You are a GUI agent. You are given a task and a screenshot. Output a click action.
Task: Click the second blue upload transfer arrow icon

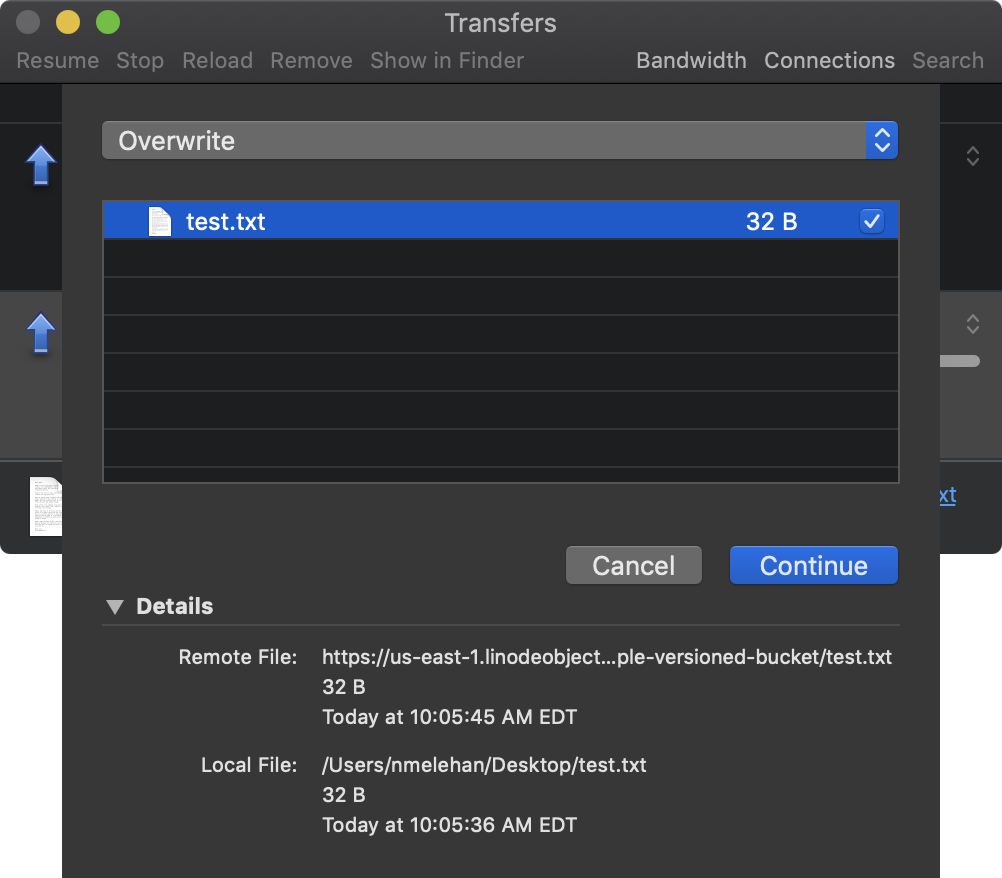coord(41,333)
